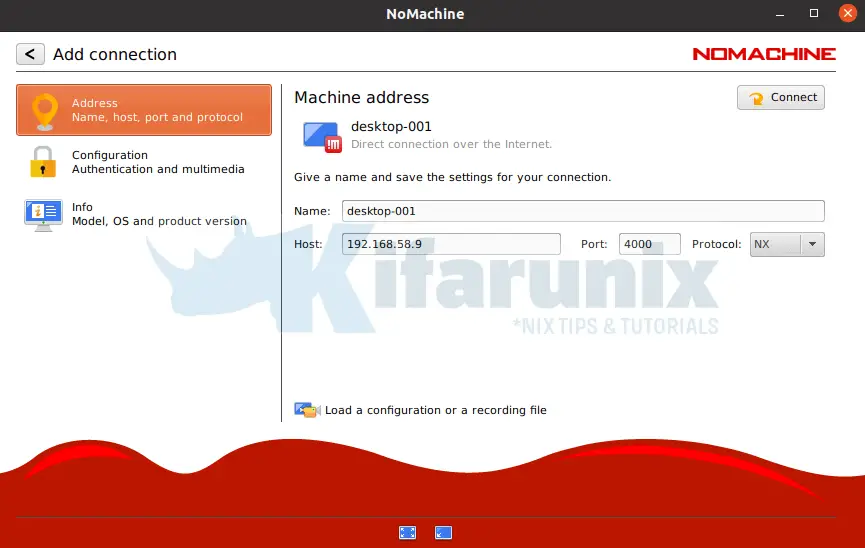Click the NoMachine logo
Viewport: 865px width, 548px height.
pos(764,54)
